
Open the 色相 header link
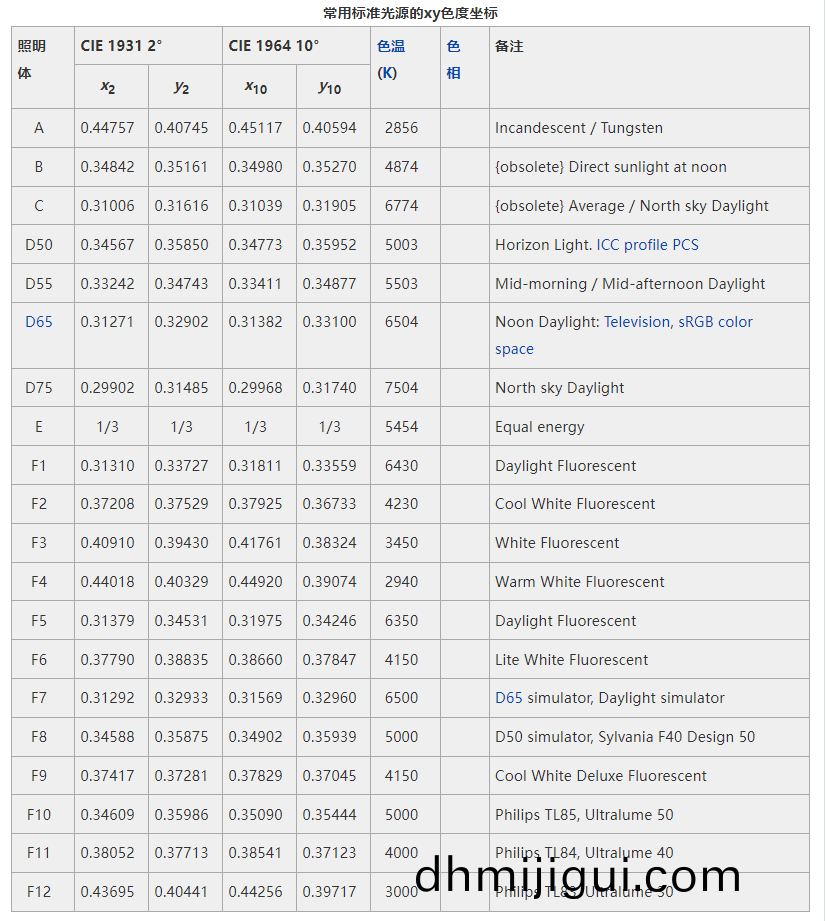click(x=453, y=59)
